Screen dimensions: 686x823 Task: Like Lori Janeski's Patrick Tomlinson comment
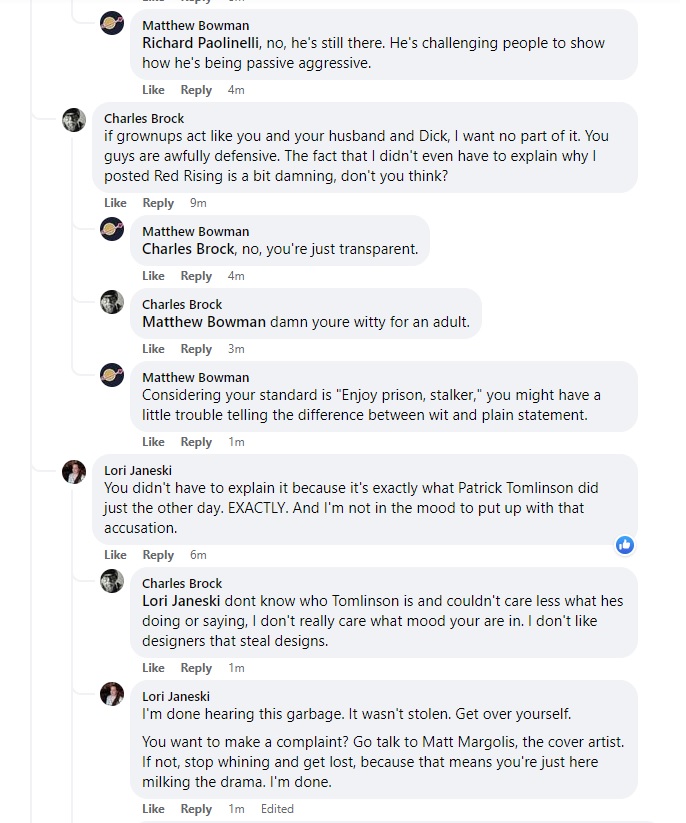(116, 555)
